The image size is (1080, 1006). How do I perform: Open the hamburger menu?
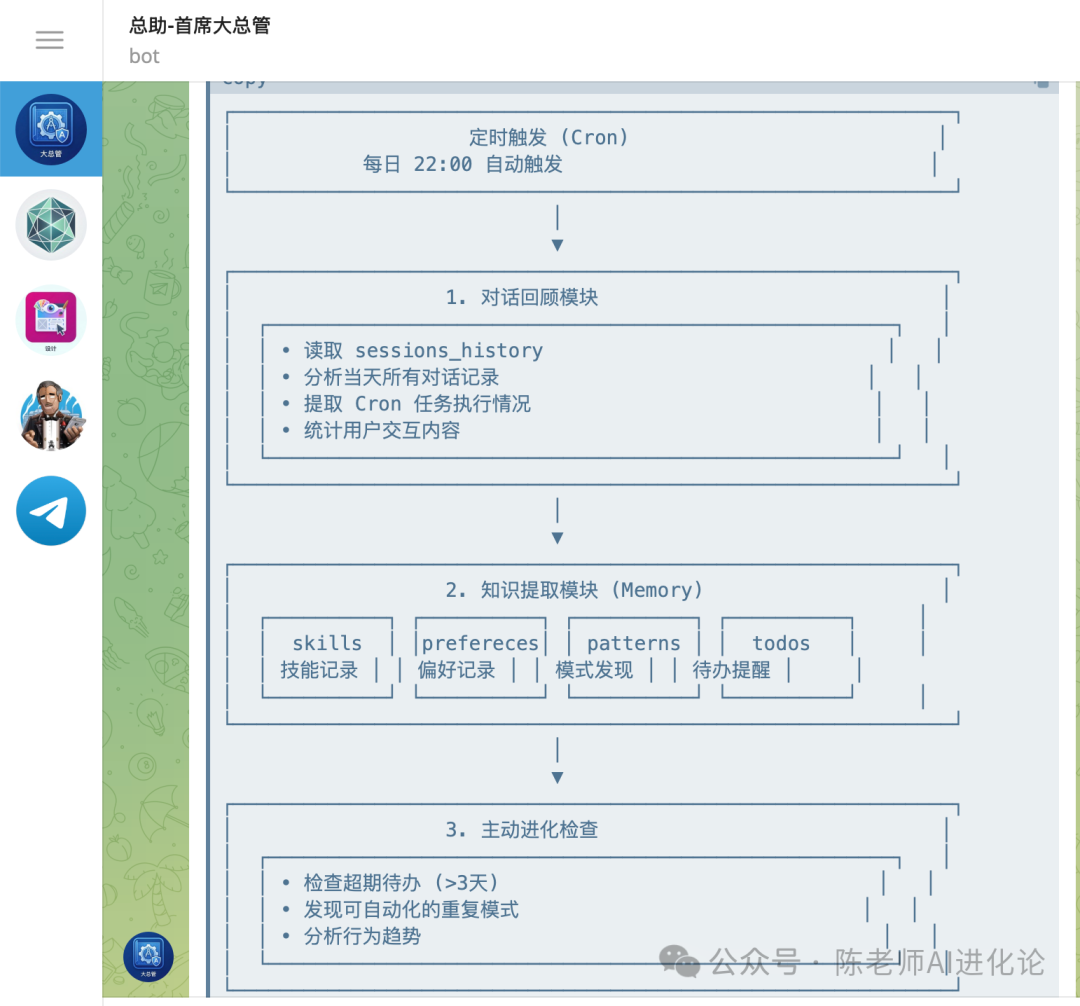click(50, 40)
